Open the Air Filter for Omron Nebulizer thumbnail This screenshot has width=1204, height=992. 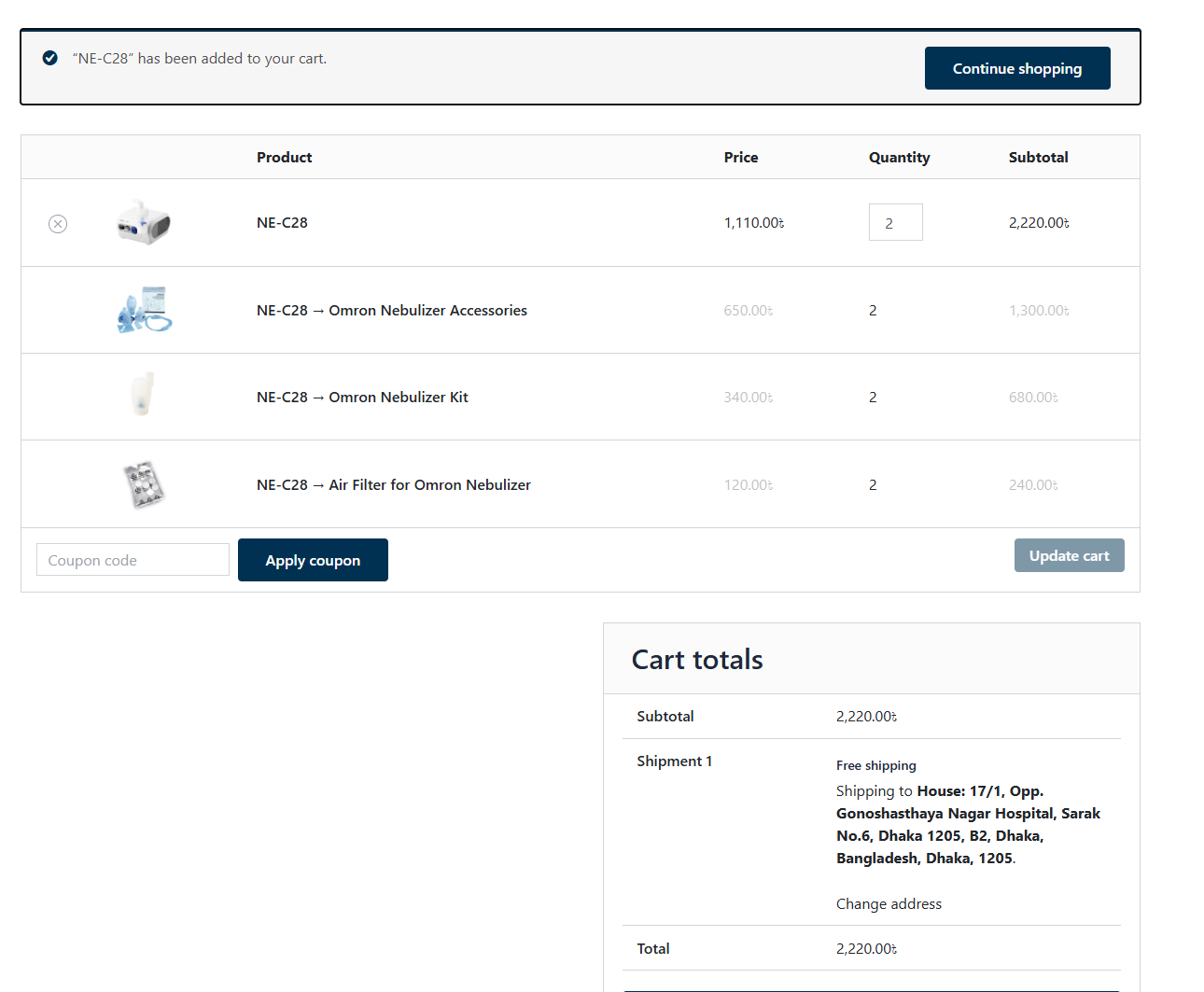(x=144, y=484)
